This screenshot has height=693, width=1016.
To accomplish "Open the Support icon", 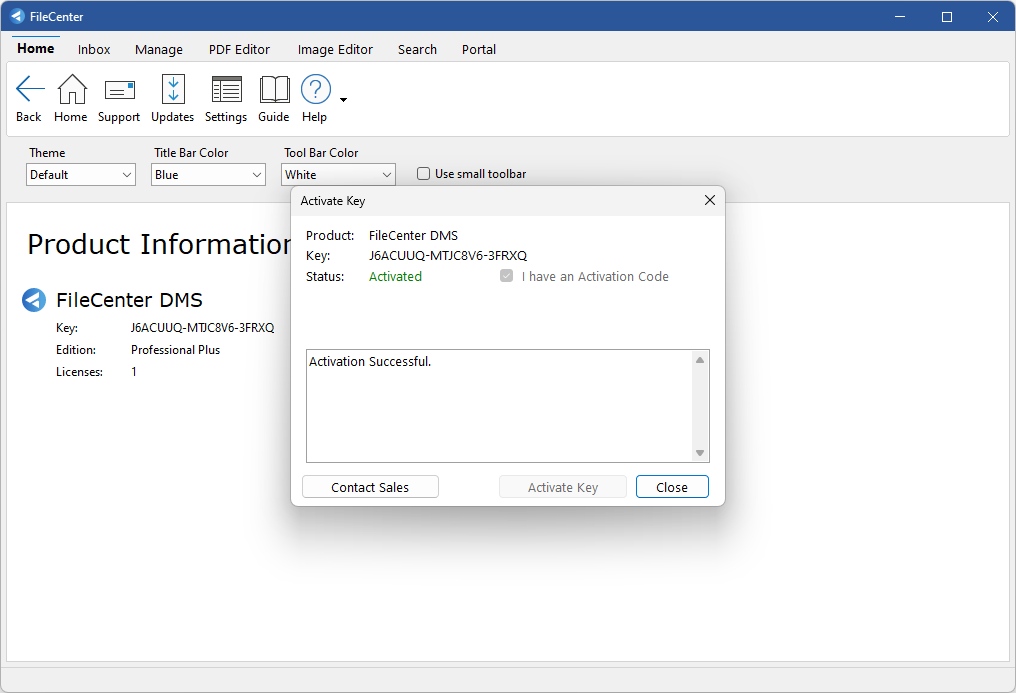I will click(x=120, y=90).
